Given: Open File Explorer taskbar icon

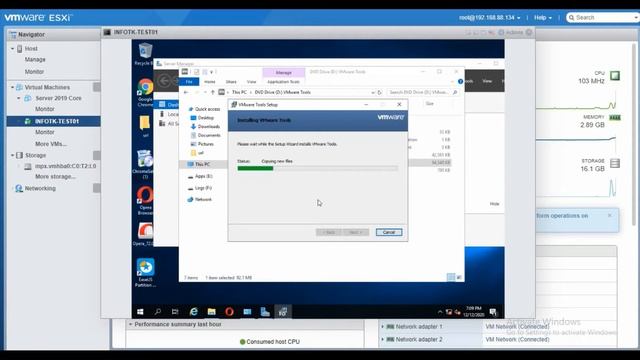Looking at the screenshot, I should (x=211, y=312).
